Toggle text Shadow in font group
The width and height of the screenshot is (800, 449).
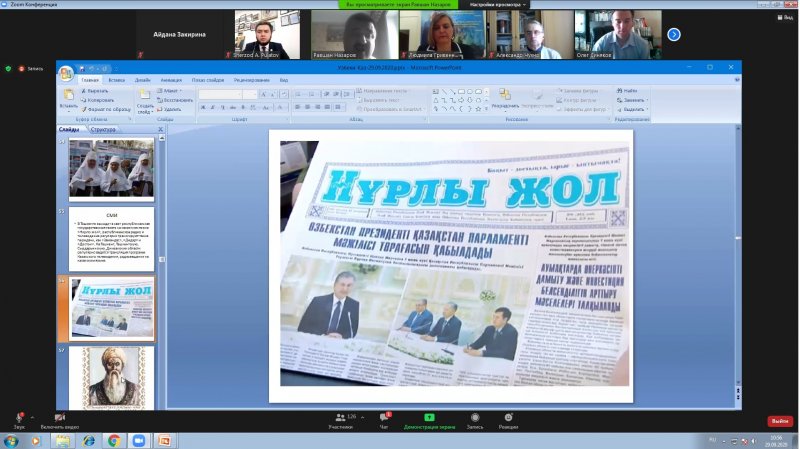tap(243, 107)
